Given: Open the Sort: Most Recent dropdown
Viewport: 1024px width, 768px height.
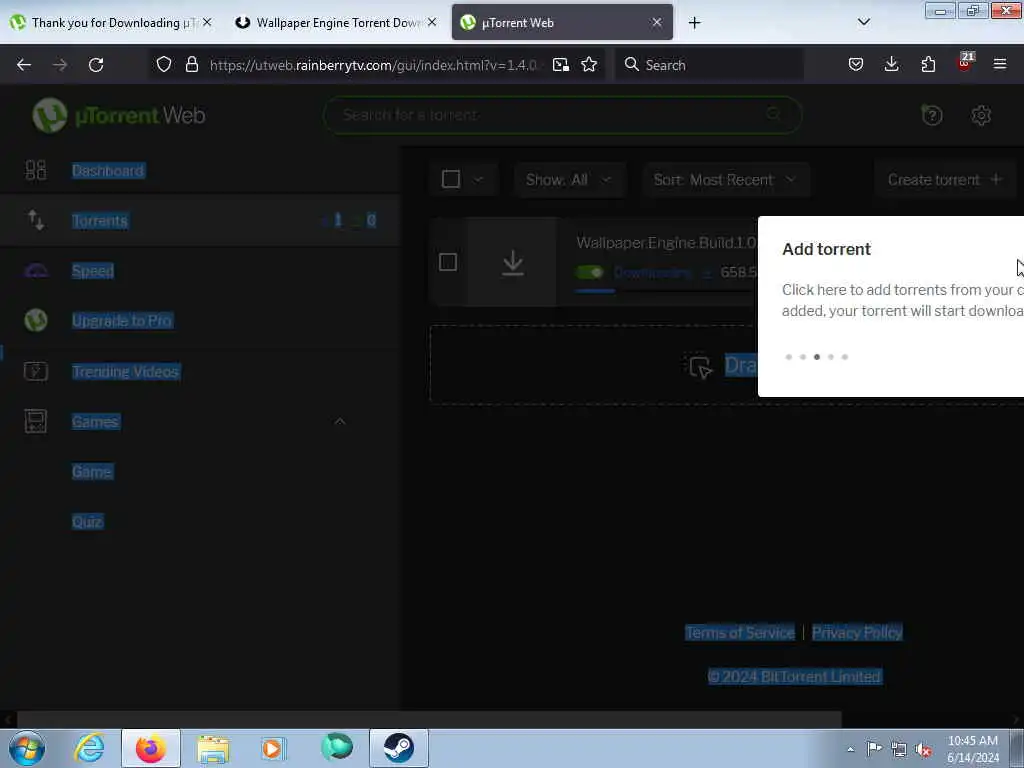Looking at the screenshot, I should click(x=725, y=180).
